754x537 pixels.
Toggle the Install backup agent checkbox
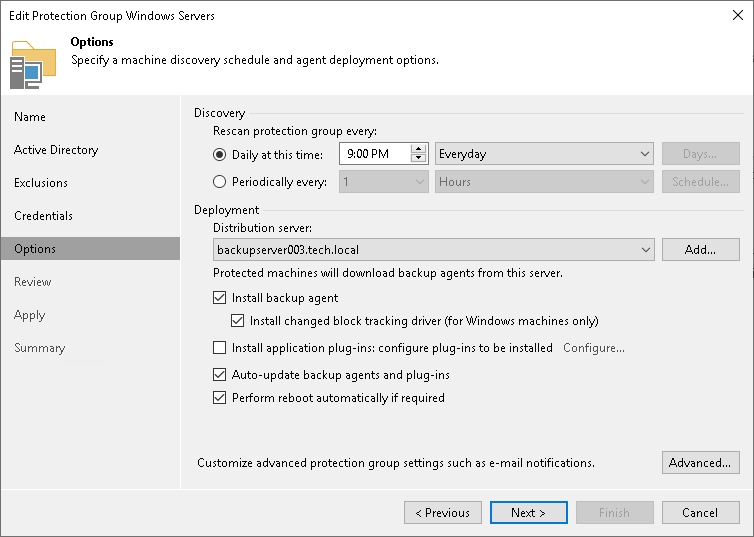[x=219, y=298]
